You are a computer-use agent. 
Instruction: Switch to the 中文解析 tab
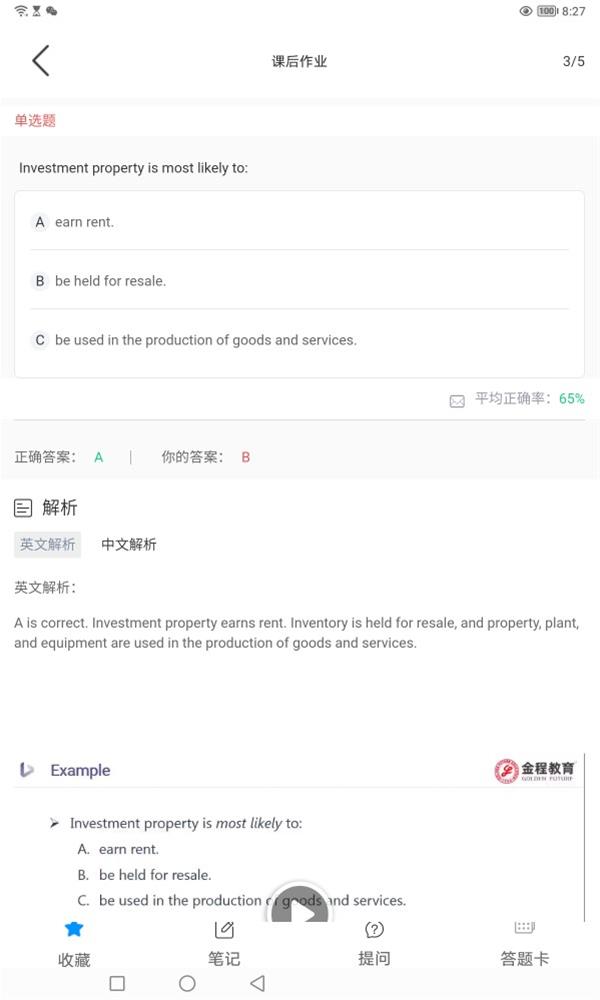point(129,545)
